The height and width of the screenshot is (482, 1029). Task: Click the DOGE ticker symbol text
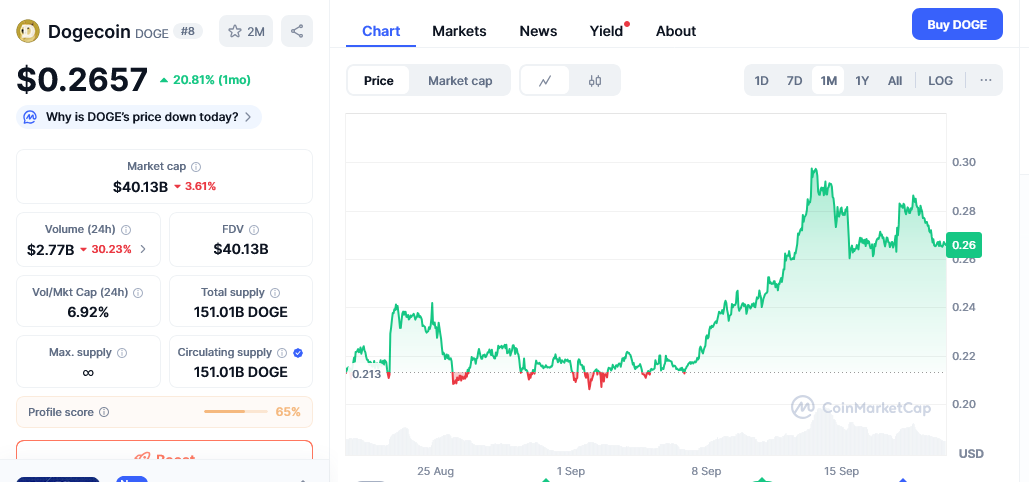click(152, 33)
